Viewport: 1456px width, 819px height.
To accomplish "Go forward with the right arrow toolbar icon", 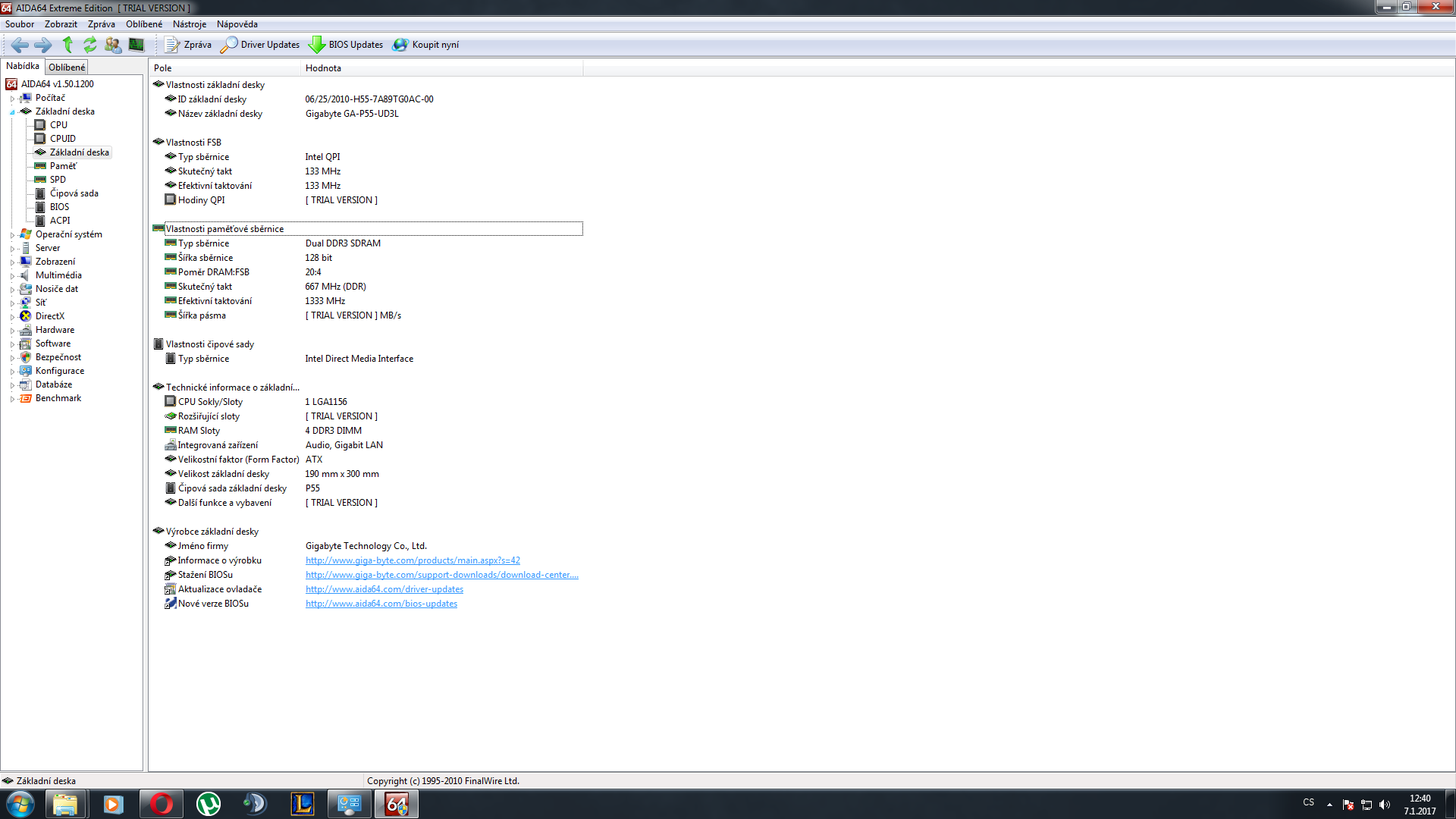I will [43, 45].
